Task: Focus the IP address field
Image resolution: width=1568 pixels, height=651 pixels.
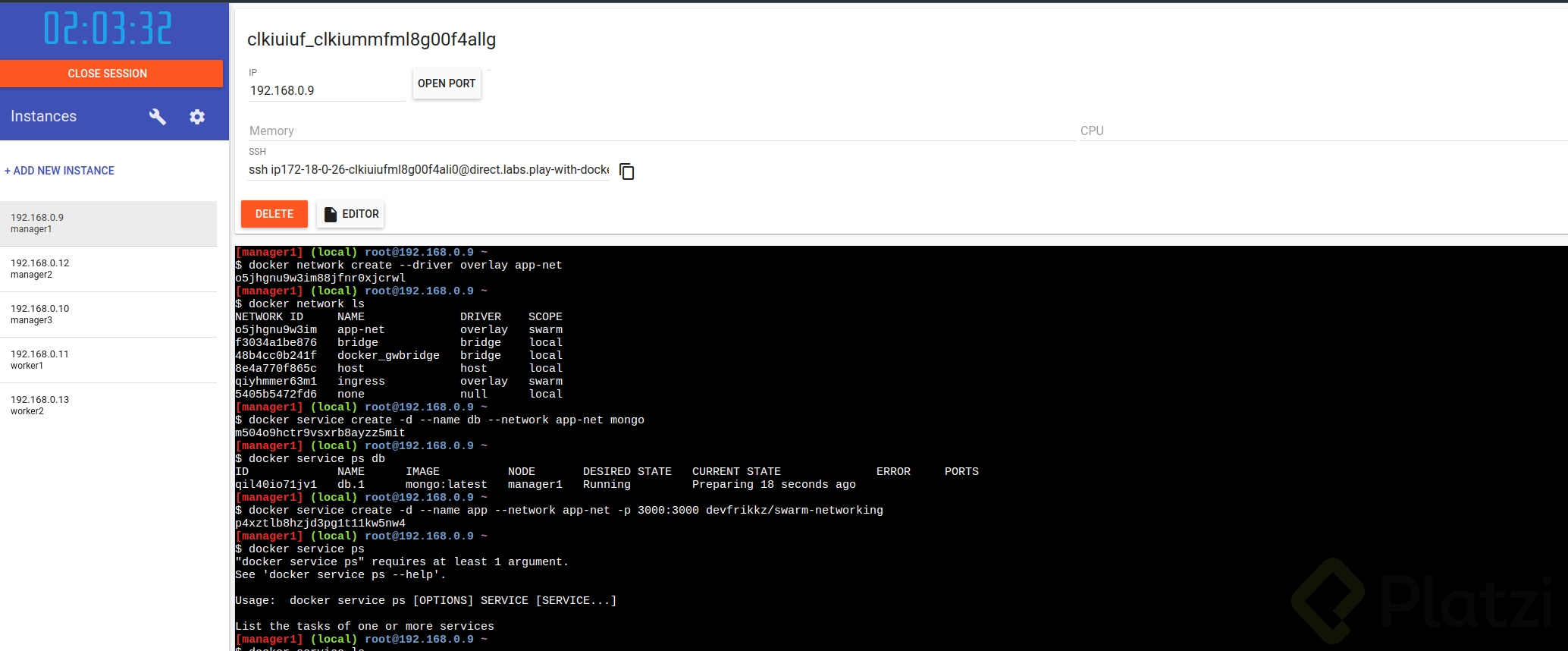Action: point(326,90)
